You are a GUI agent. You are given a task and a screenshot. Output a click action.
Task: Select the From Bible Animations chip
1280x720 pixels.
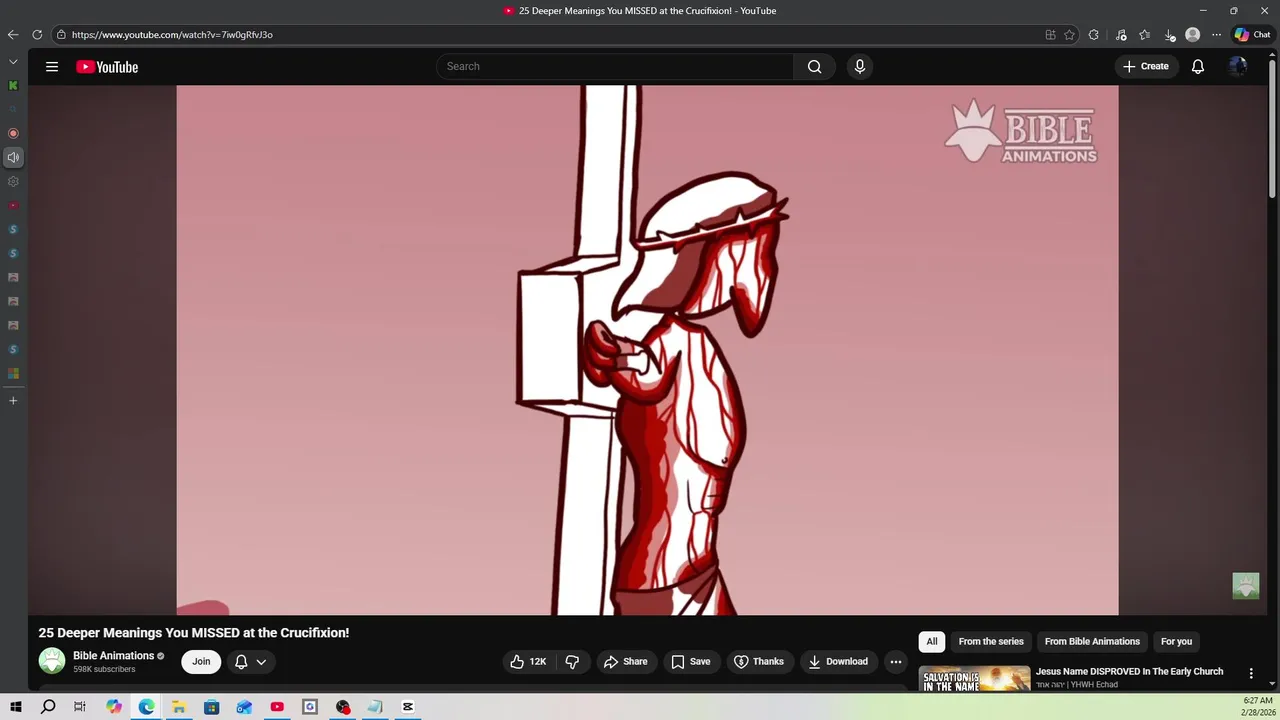[1092, 642]
